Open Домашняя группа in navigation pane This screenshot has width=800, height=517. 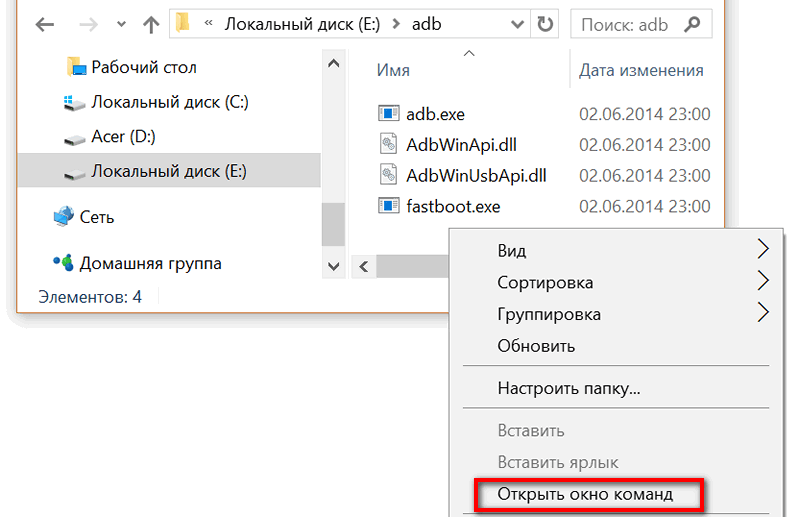[x=138, y=263]
